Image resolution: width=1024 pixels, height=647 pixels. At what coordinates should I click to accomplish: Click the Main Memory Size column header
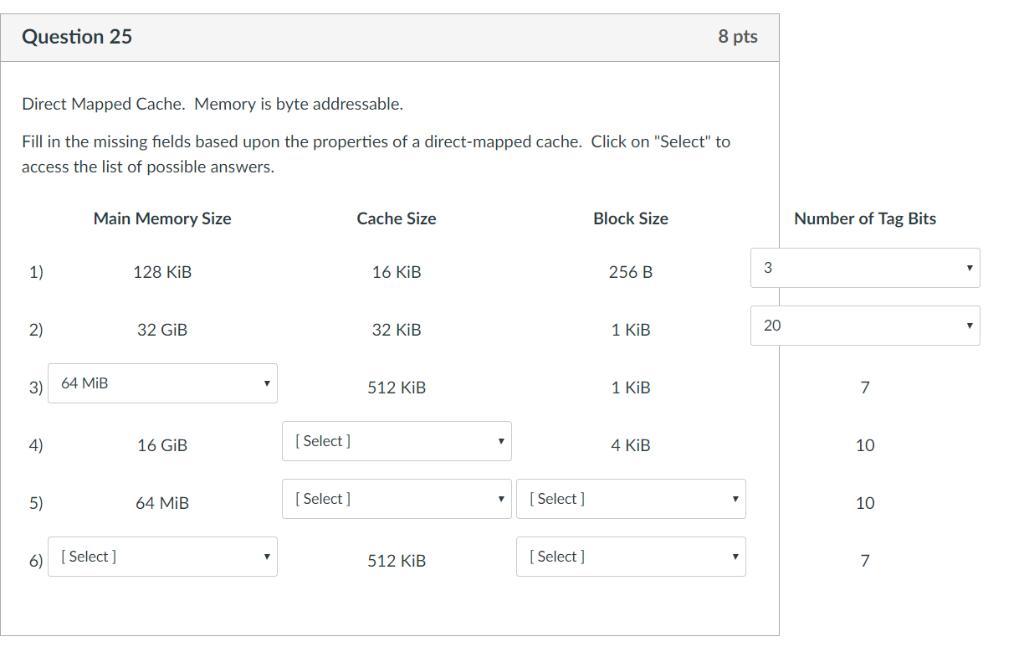[x=161, y=218]
